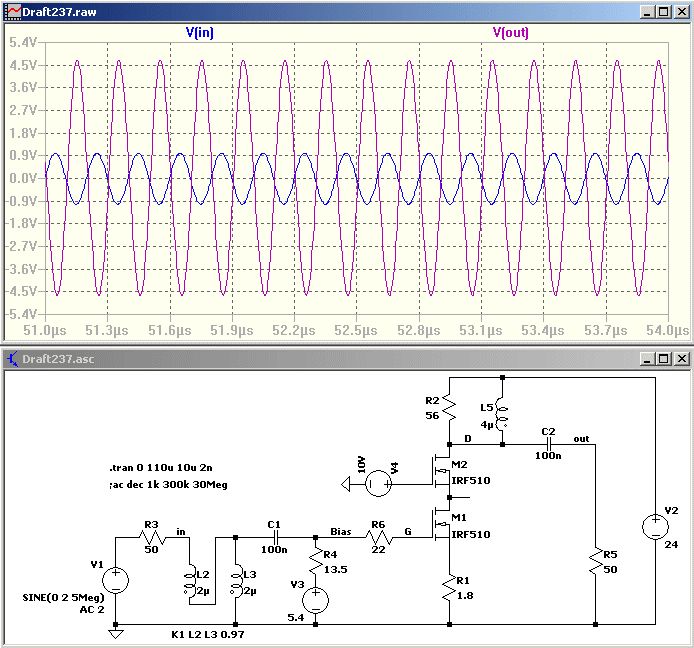
Task: Click the K1 L2 L3 0.97 coupling directive
Action: click(x=213, y=634)
